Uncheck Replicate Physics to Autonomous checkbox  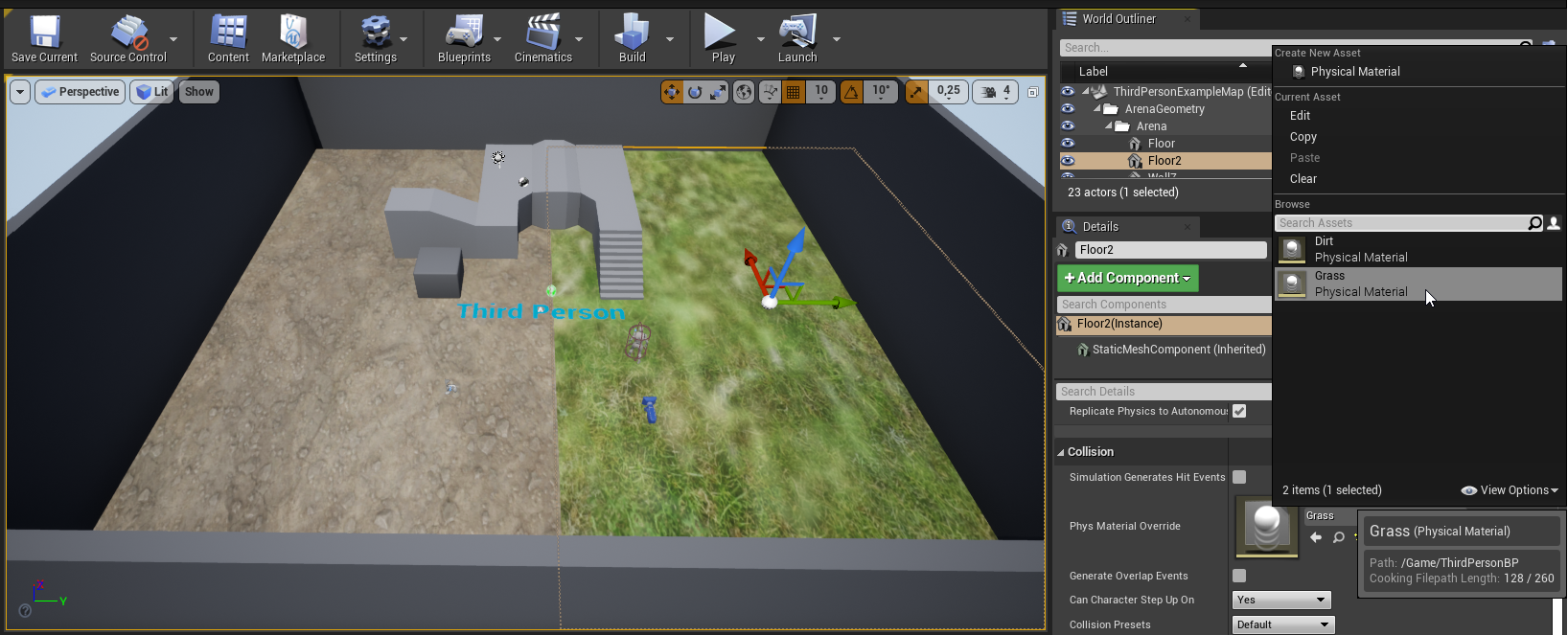pos(1239,411)
